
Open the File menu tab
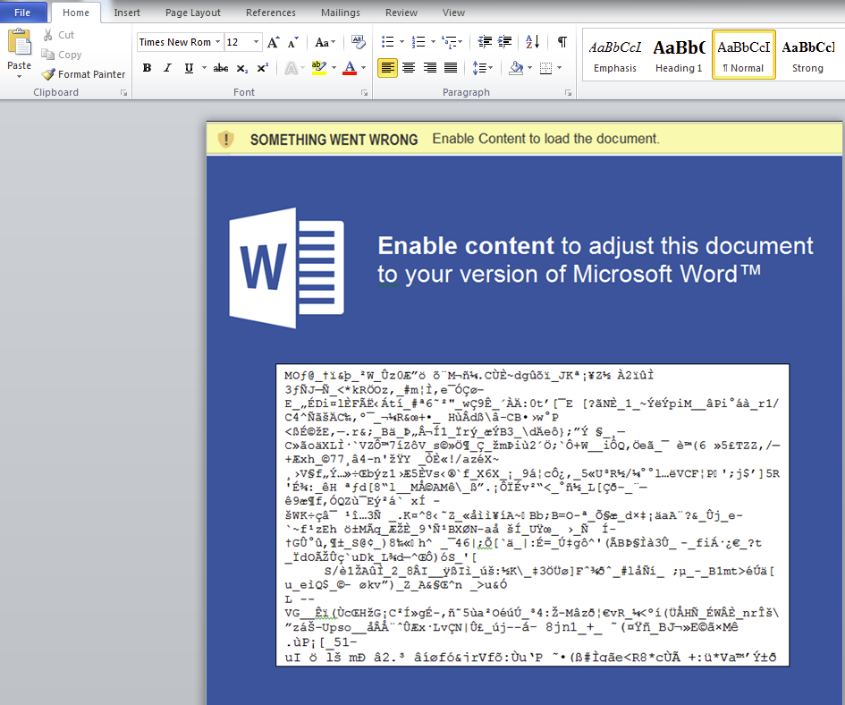[x=22, y=13]
